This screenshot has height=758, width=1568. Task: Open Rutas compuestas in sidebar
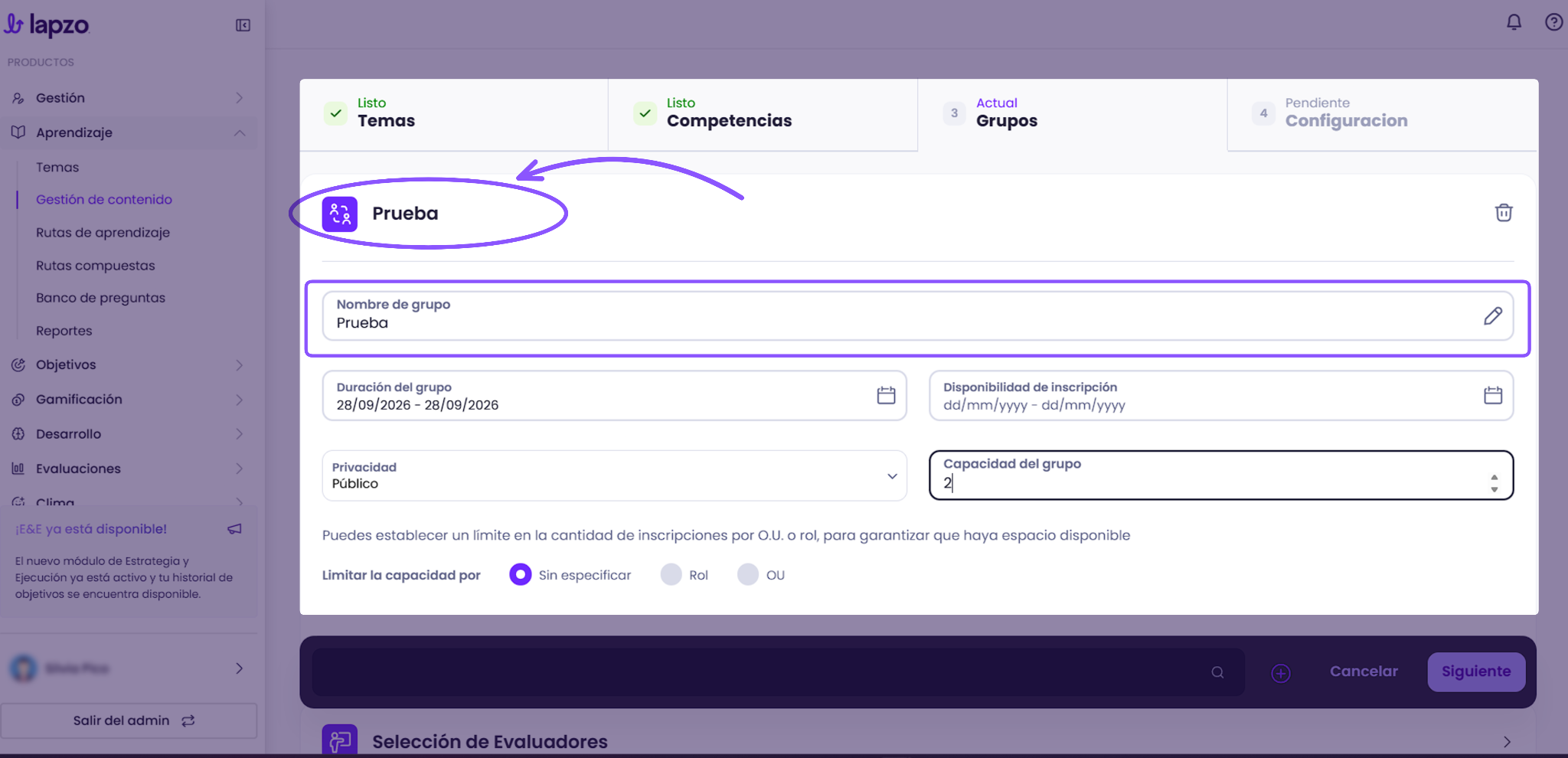pos(96,266)
